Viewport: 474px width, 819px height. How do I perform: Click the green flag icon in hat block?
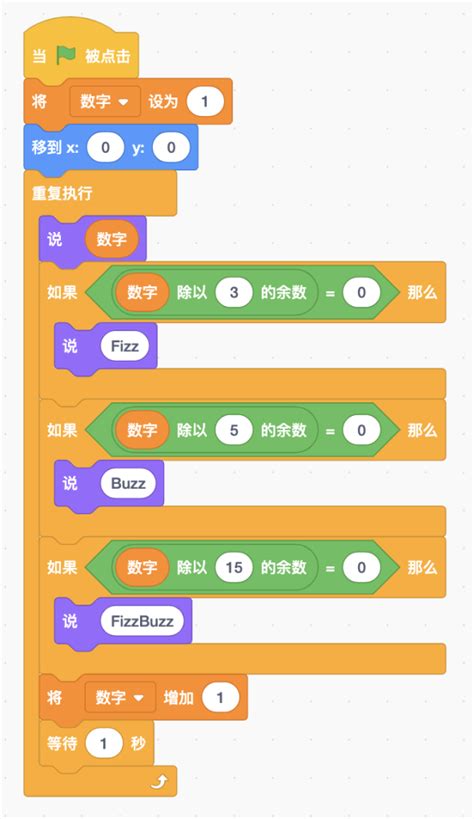point(66,55)
